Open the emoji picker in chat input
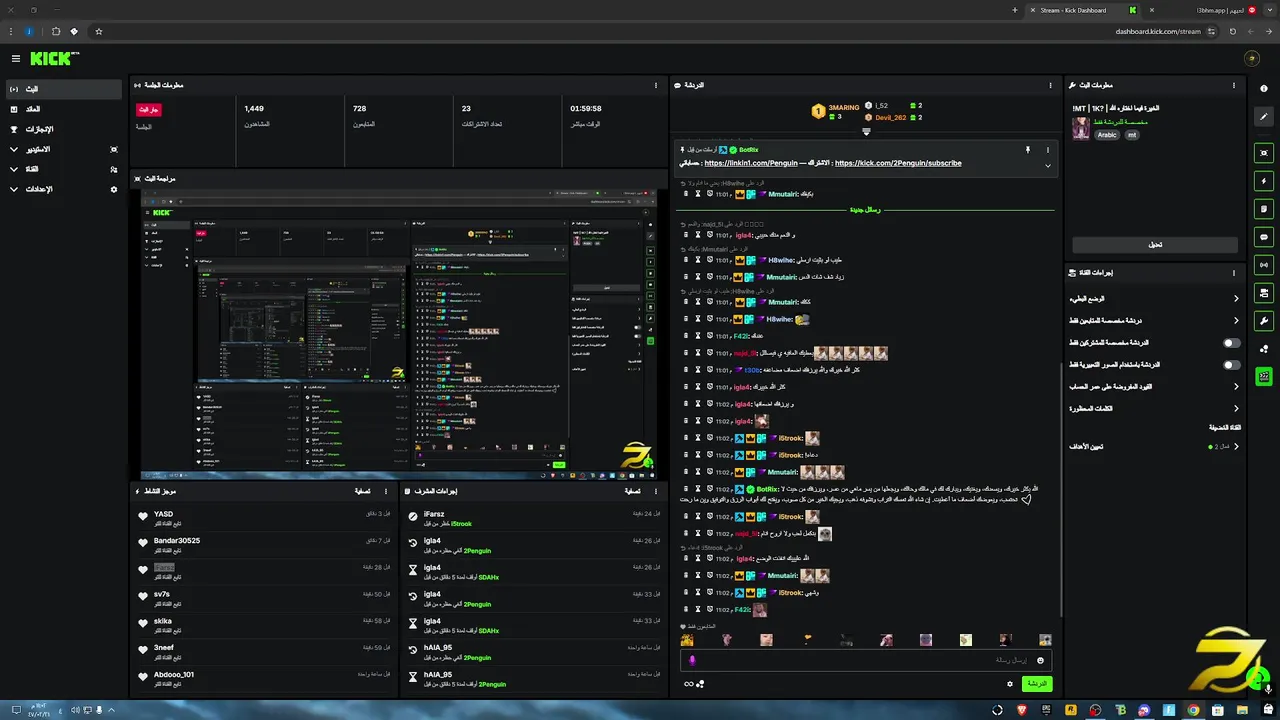The height and width of the screenshot is (720, 1280). [1040, 660]
